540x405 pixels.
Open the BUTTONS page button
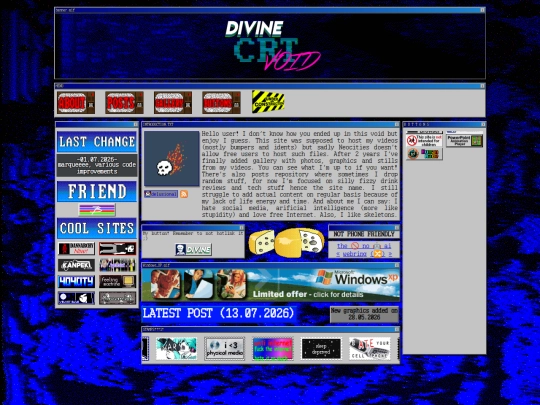(221, 102)
